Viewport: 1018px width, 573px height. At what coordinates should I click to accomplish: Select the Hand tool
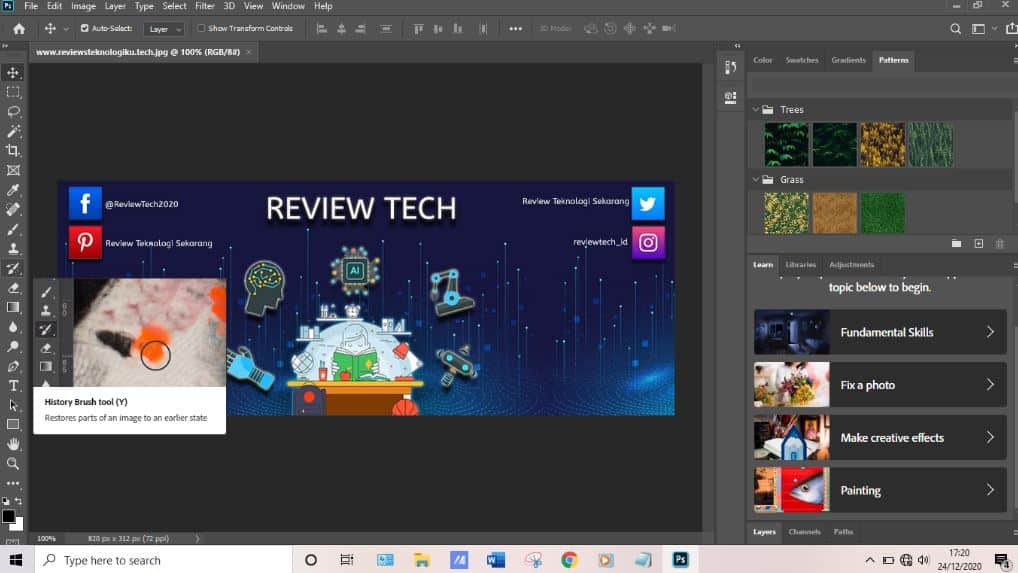tap(13, 444)
